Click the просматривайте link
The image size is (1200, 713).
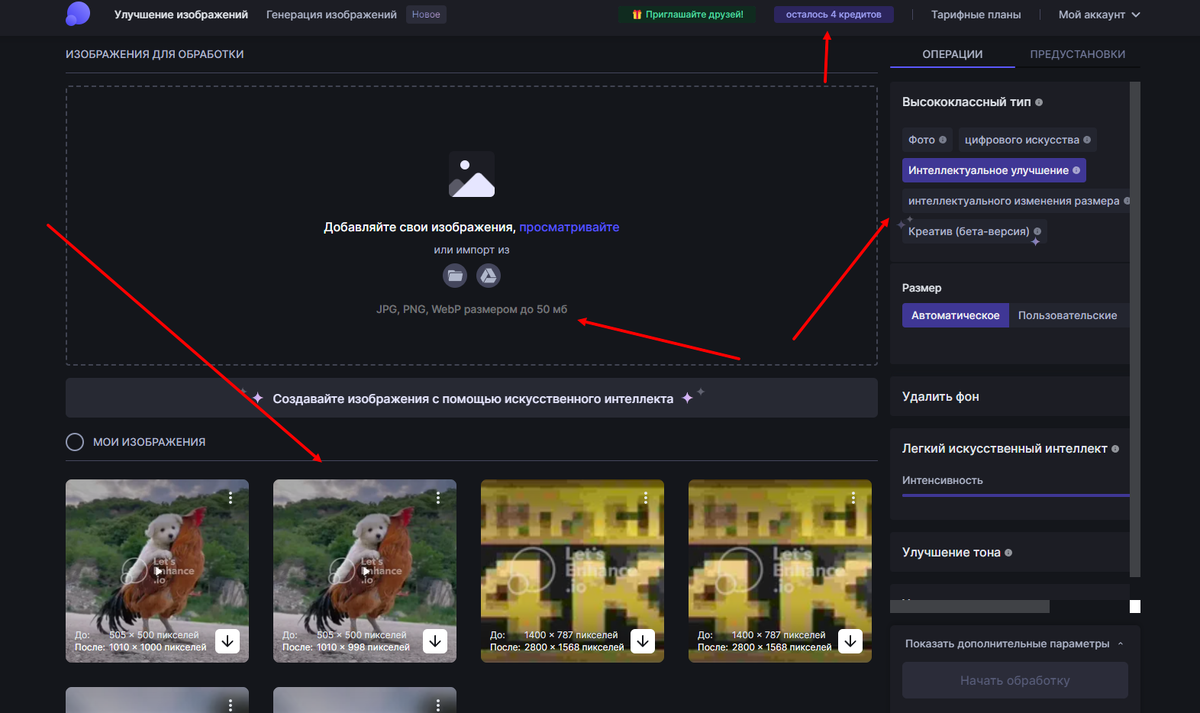(569, 227)
